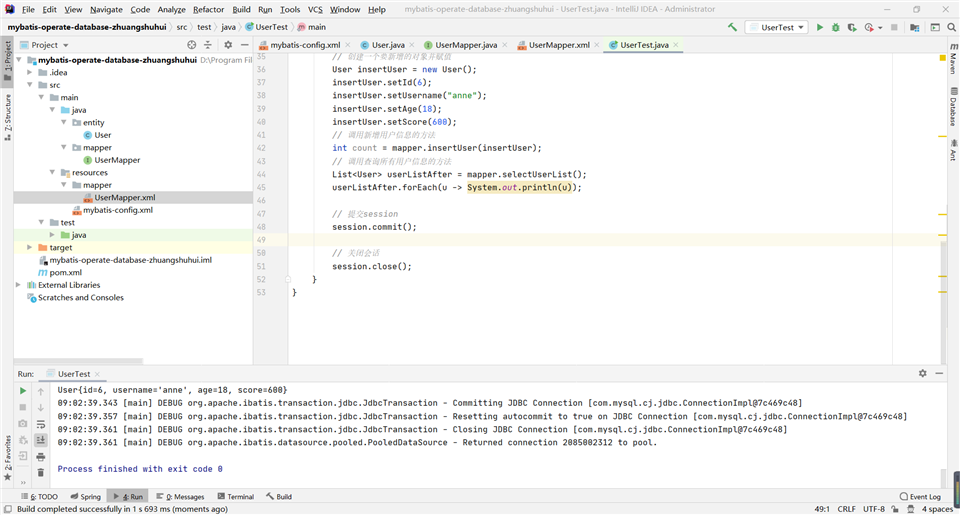Open the Build tool window button

pos(279,497)
